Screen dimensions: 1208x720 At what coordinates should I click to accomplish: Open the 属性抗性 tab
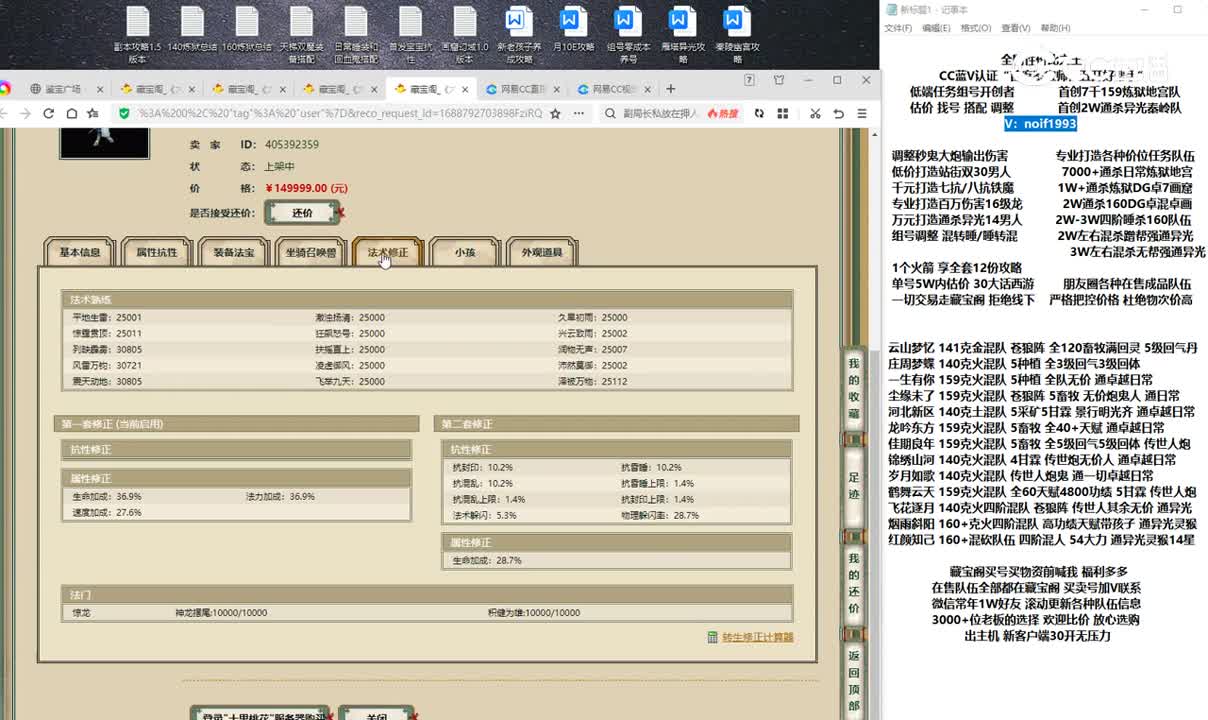157,253
